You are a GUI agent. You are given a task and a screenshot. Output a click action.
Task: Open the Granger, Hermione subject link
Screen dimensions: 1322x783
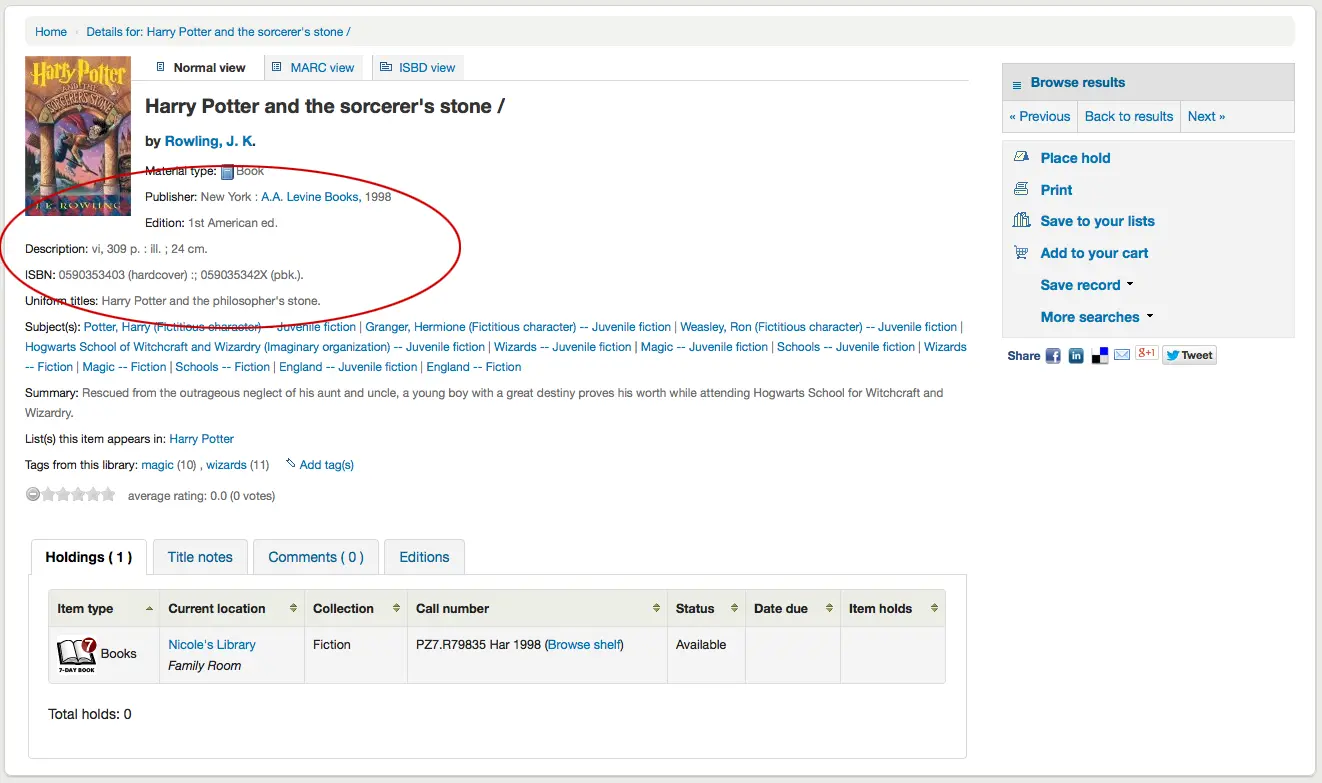click(518, 327)
